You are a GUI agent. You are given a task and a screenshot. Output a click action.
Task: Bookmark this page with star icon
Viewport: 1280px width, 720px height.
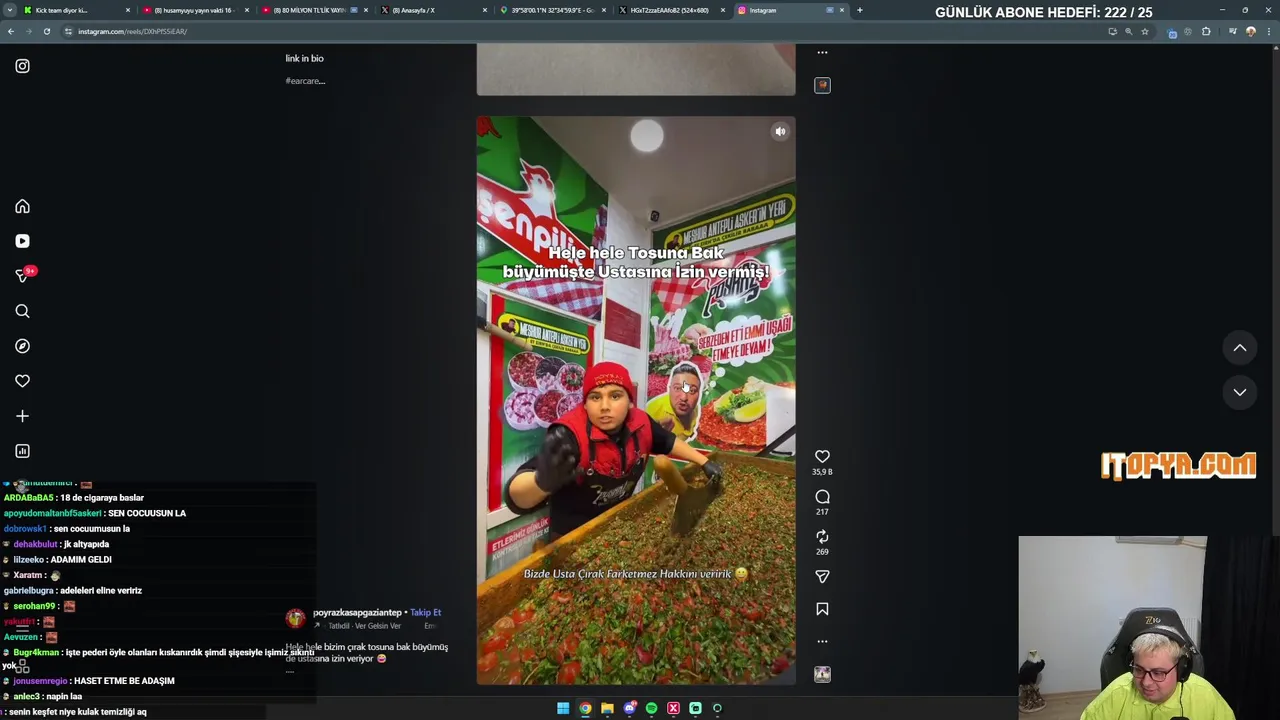(x=1145, y=31)
